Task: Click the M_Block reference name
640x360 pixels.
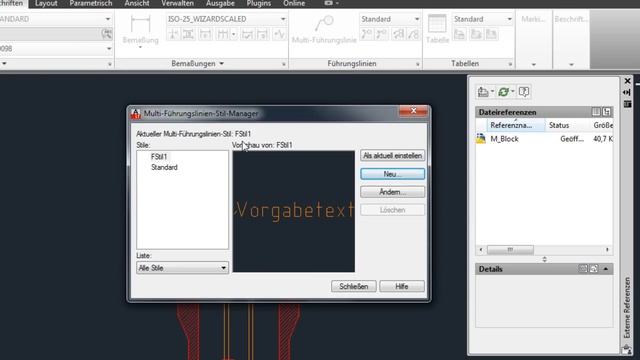Action: [x=504, y=139]
